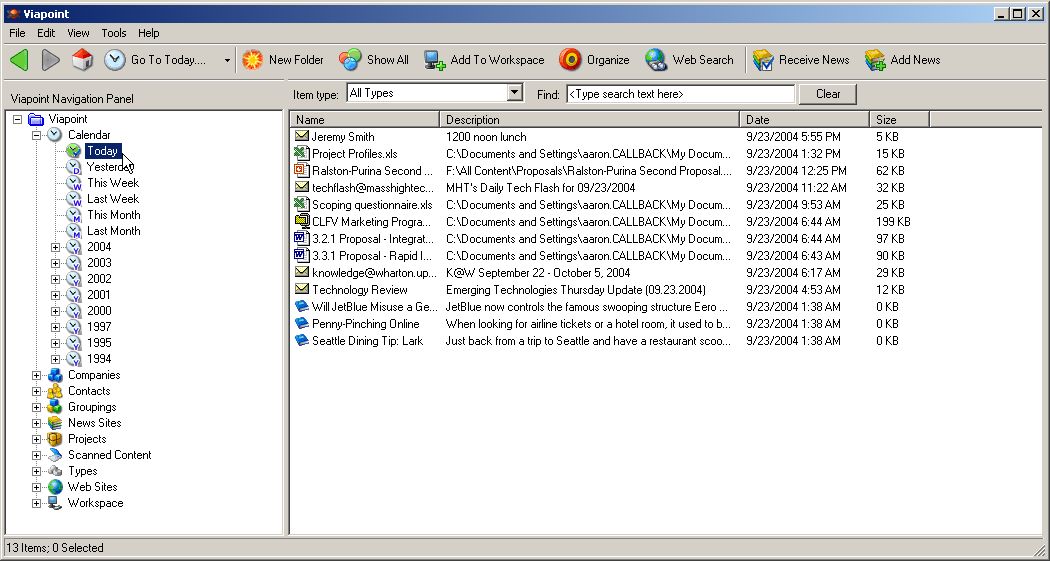The width and height of the screenshot is (1050, 561).
Task: Expand the 1994 year node
Action: 56,359
